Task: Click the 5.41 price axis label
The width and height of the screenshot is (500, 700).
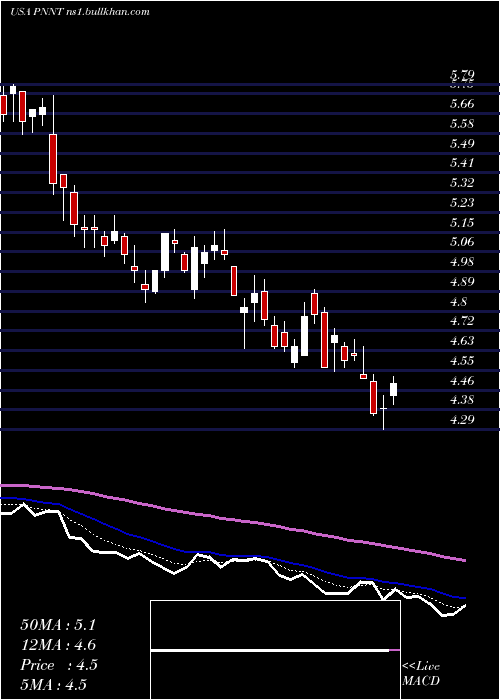Action: point(462,163)
